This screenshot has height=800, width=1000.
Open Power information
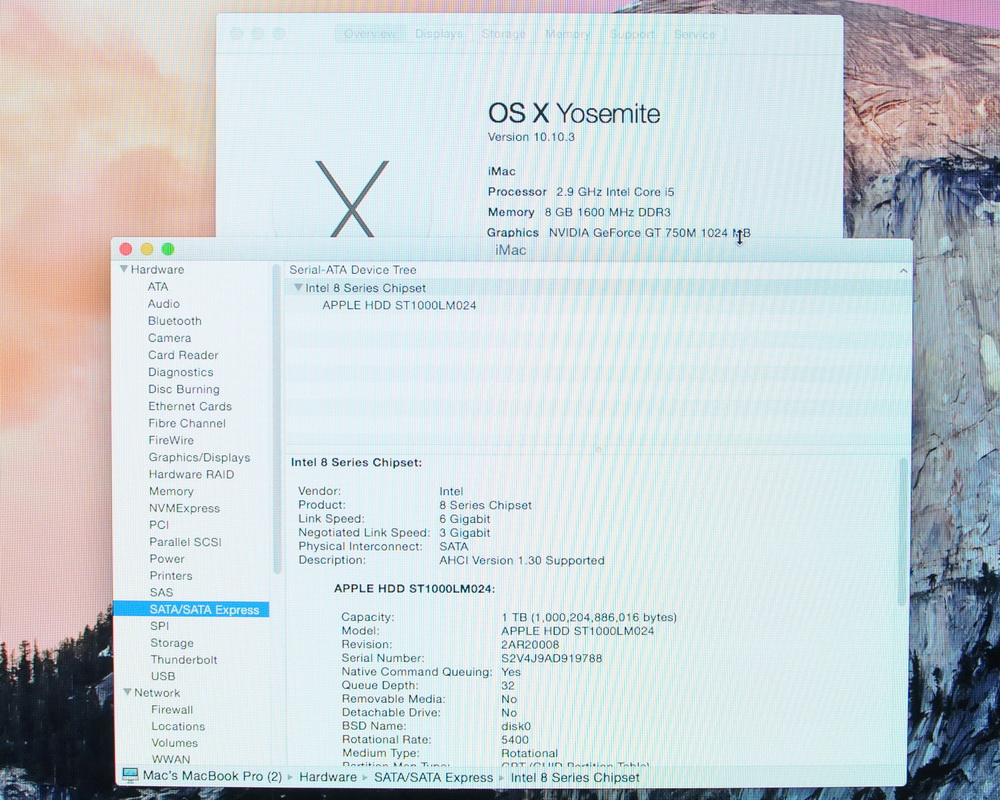[x=167, y=559]
